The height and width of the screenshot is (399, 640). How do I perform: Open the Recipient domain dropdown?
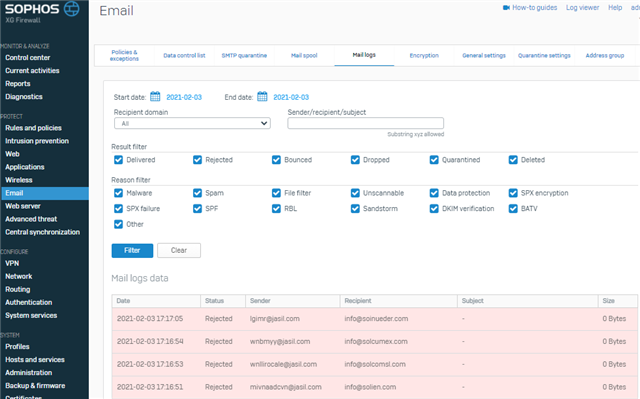(x=192, y=123)
